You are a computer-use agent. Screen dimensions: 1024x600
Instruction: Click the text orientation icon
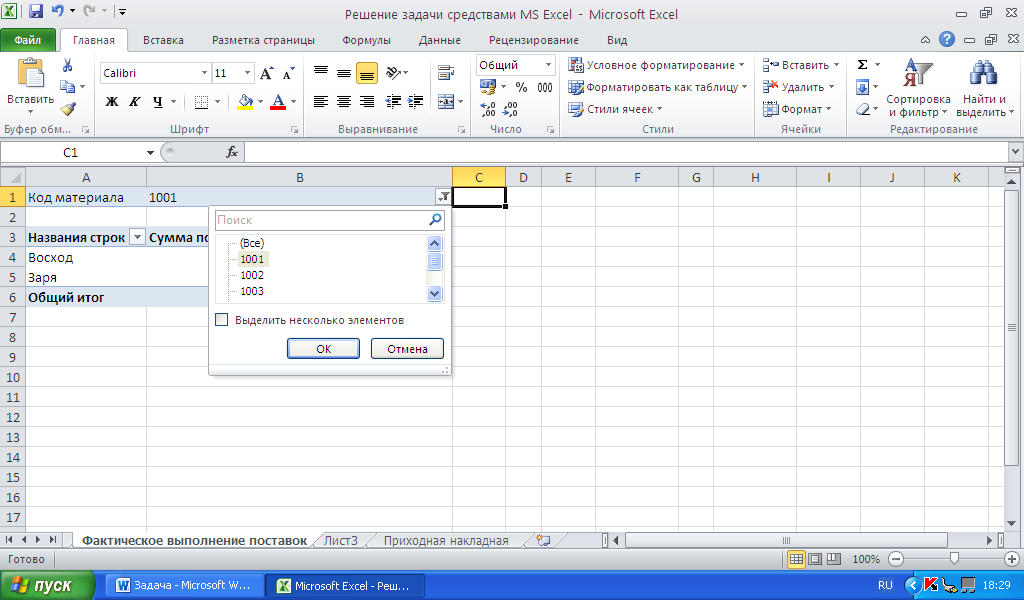pyautogui.click(x=394, y=72)
